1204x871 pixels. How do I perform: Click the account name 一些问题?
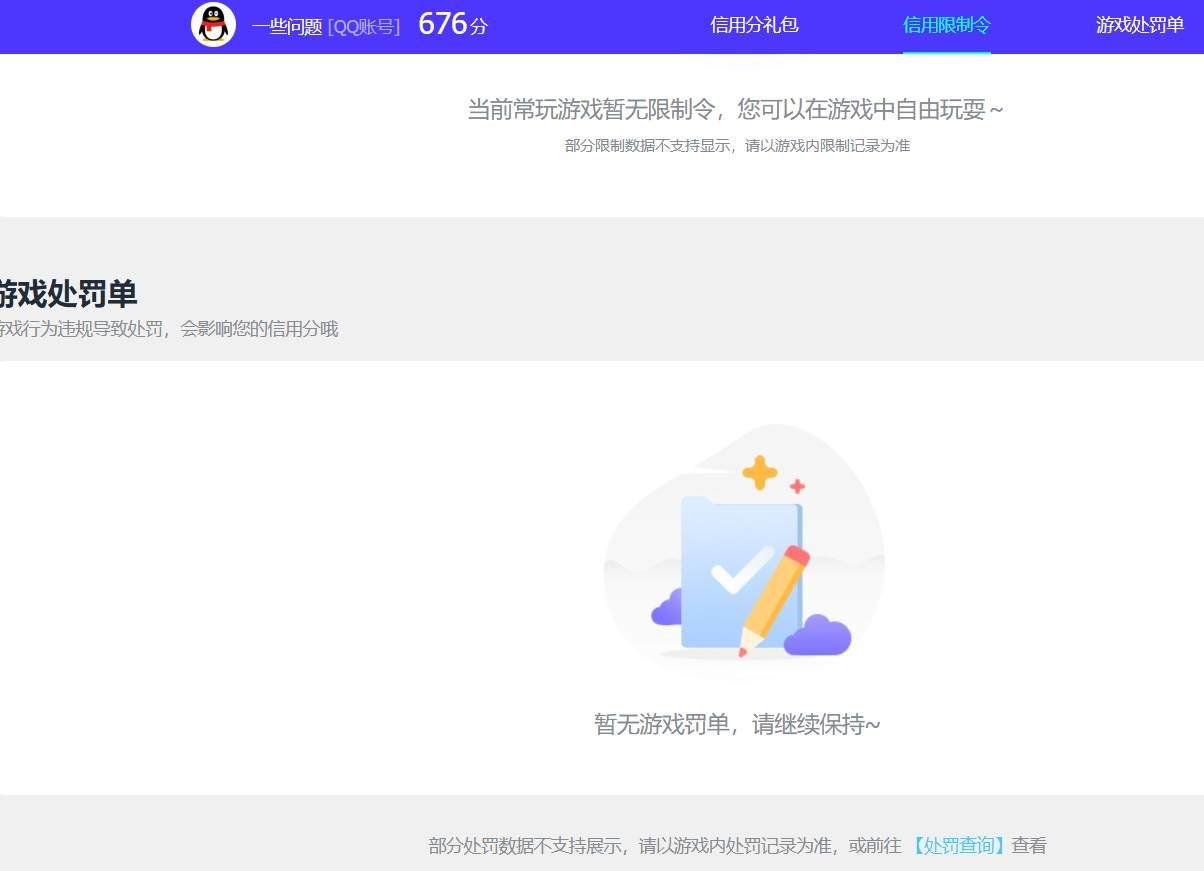coord(286,27)
